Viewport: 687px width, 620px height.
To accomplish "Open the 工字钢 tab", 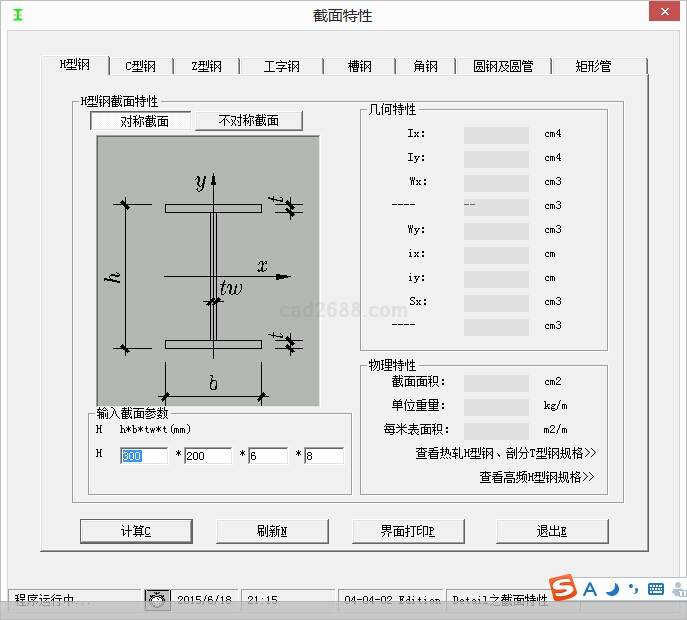I will point(281,66).
